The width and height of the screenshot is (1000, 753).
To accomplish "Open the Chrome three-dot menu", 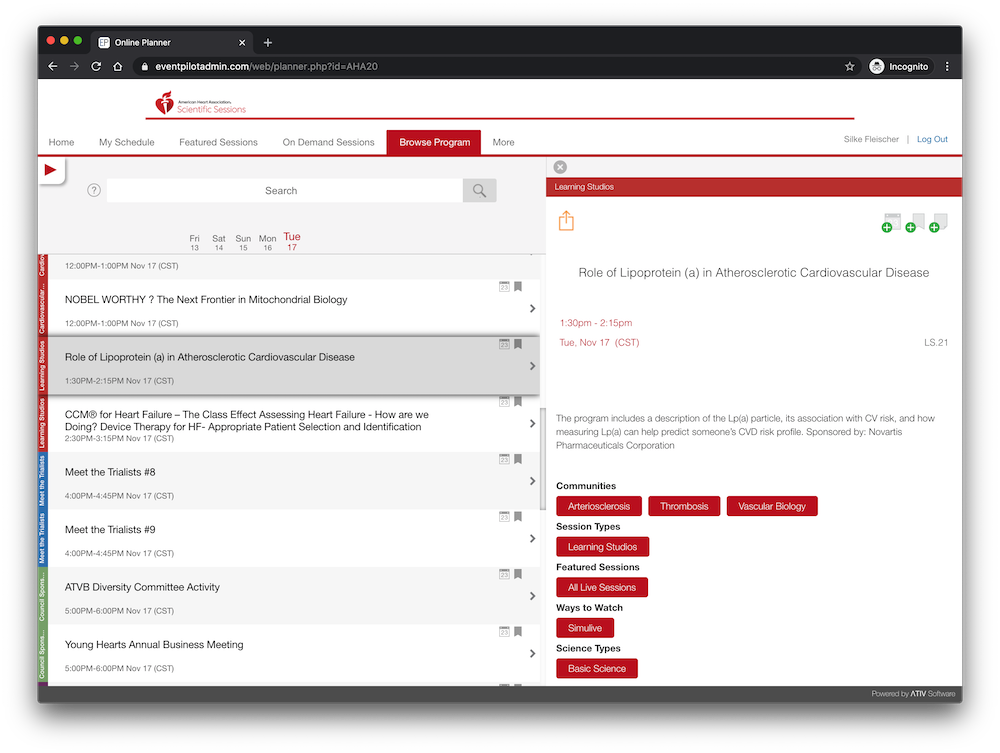I will pyautogui.click(x=947, y=66).
